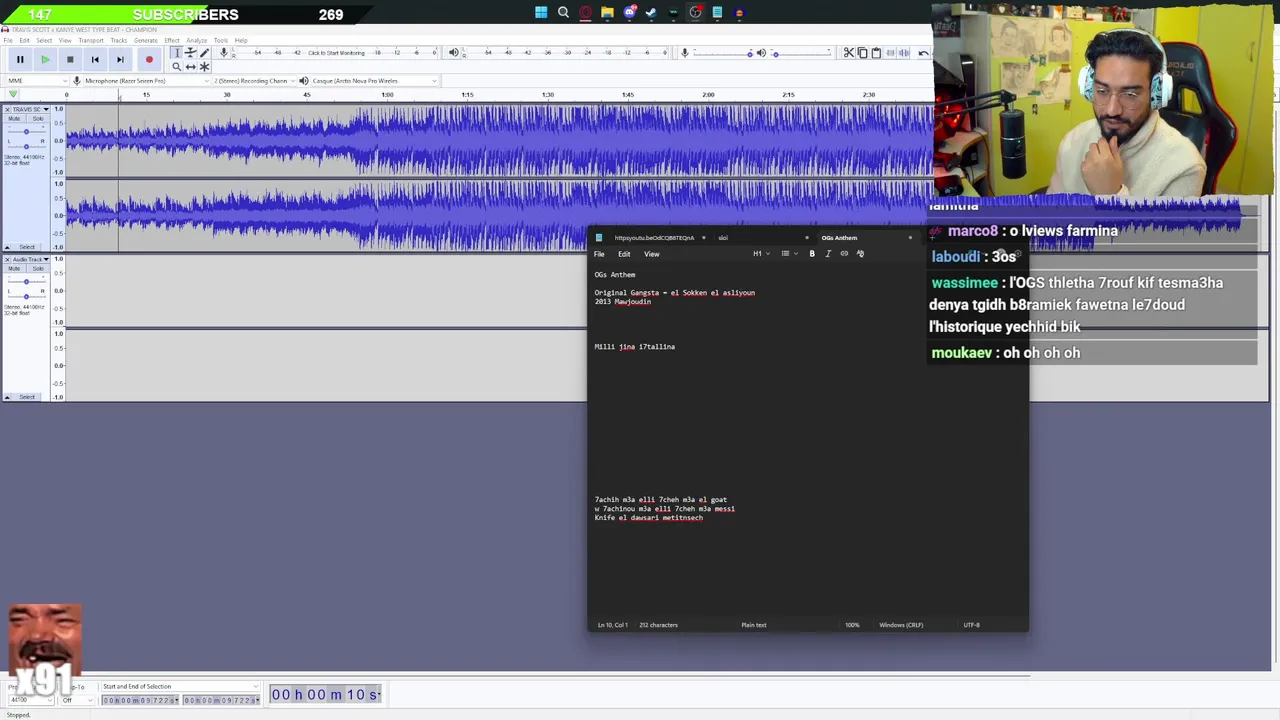Toggle bold formatting in Notepad
1280x720 pixels.
812,254
